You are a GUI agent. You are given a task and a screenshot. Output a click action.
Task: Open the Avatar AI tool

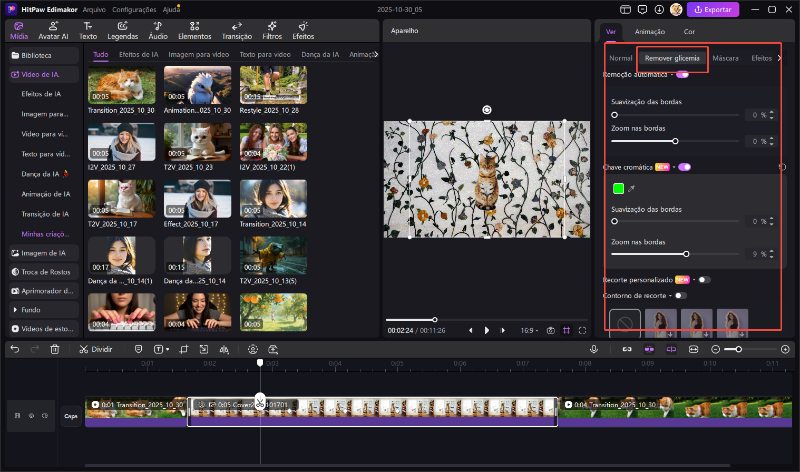tap(53, 31)
